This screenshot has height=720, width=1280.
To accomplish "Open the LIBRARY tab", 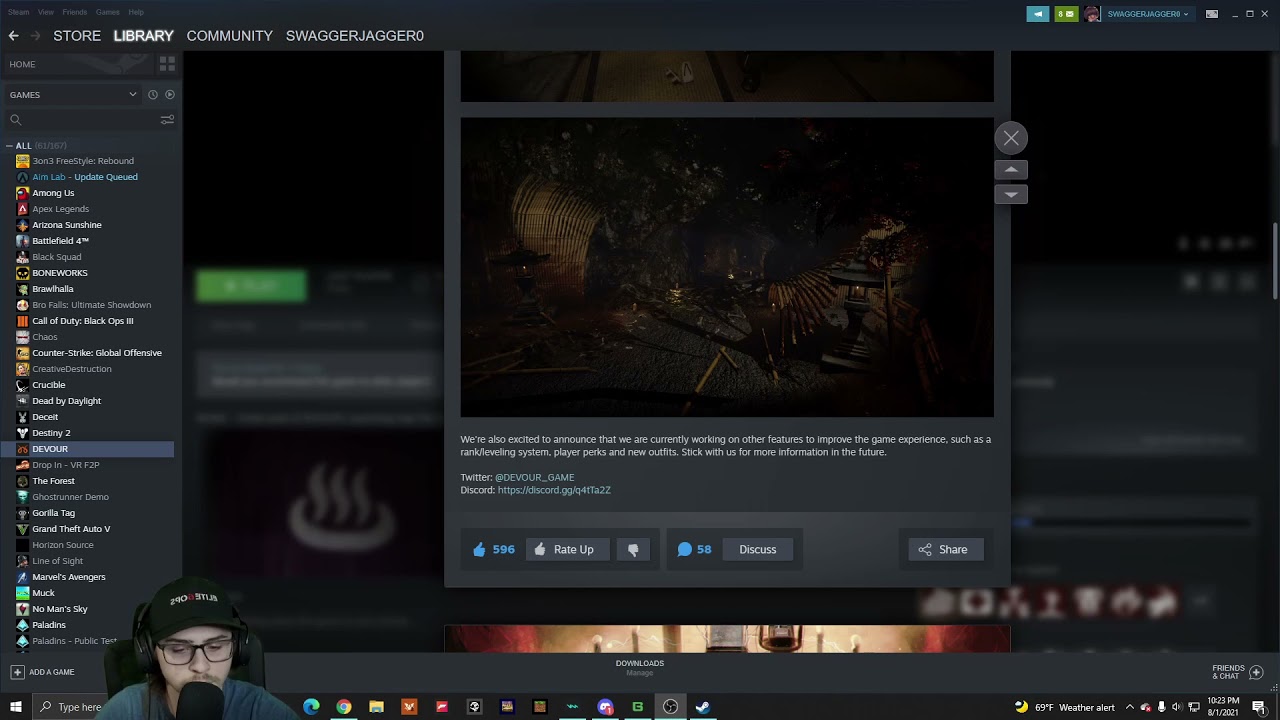I will point(144,36).
